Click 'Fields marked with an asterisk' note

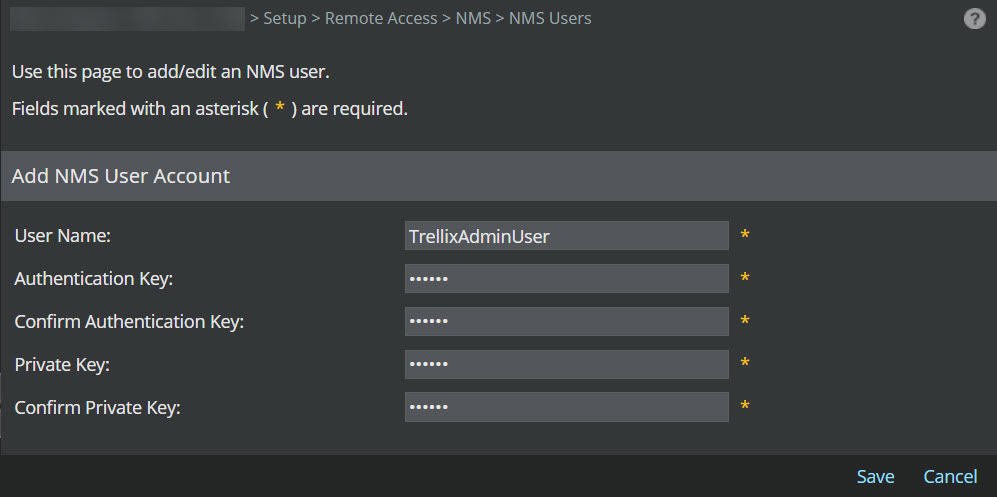click(x=210, y=109)
